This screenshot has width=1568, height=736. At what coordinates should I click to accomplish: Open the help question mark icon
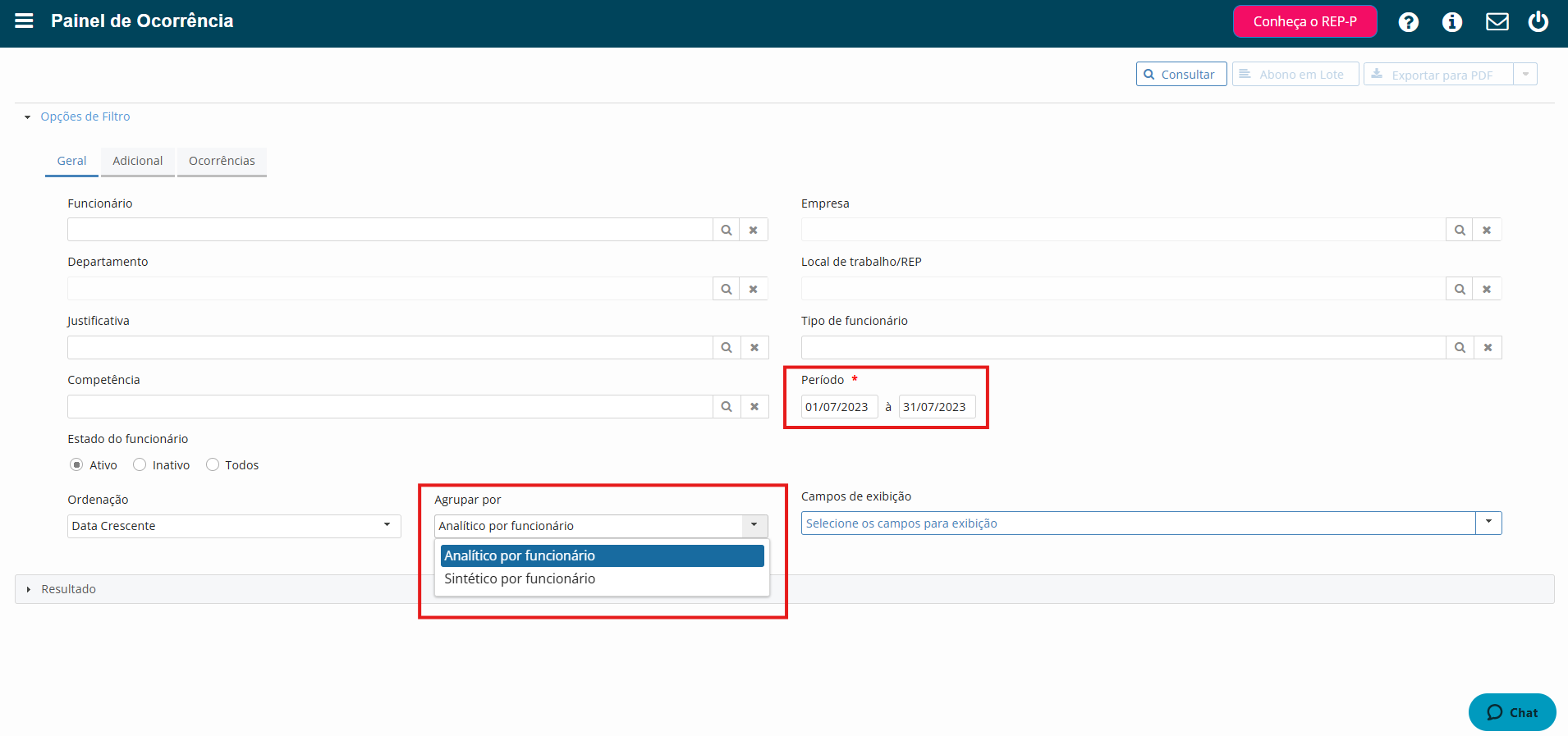[x=1409, y=22]
